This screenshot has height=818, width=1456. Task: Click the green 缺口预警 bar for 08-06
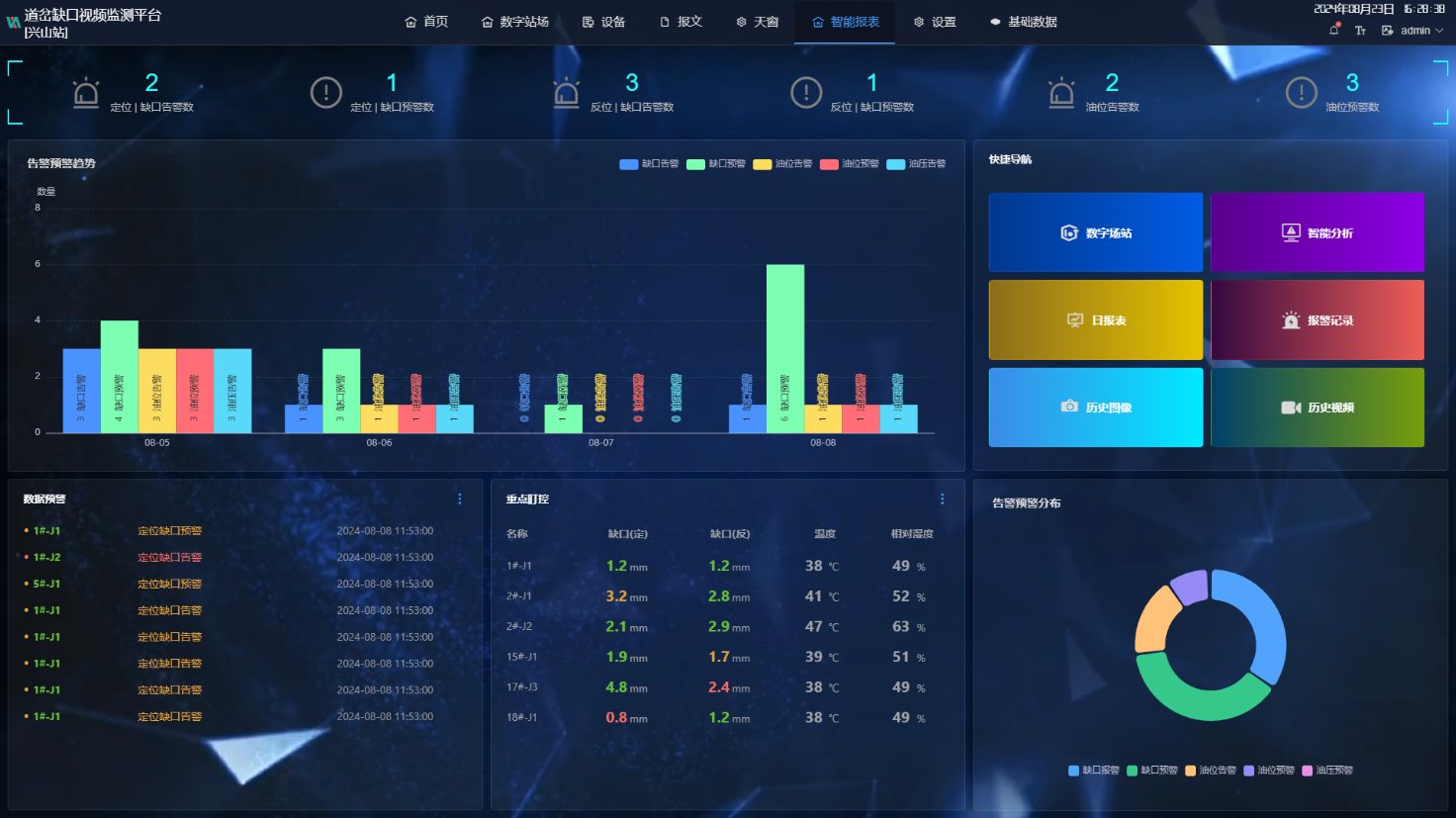click(x=341, y=391)
